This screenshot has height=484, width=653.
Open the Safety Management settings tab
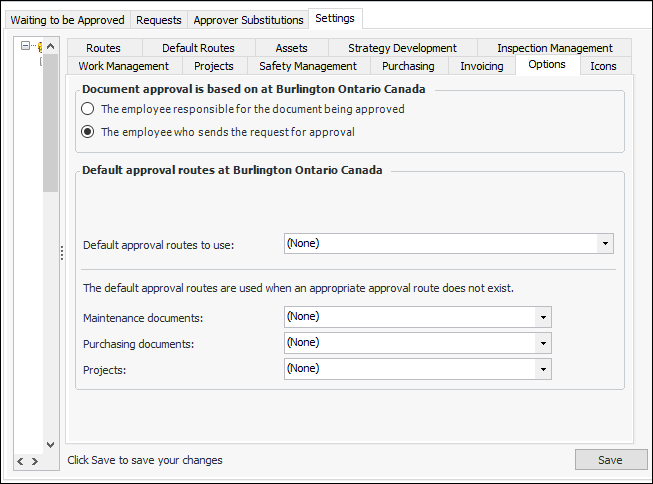point(307,66)
